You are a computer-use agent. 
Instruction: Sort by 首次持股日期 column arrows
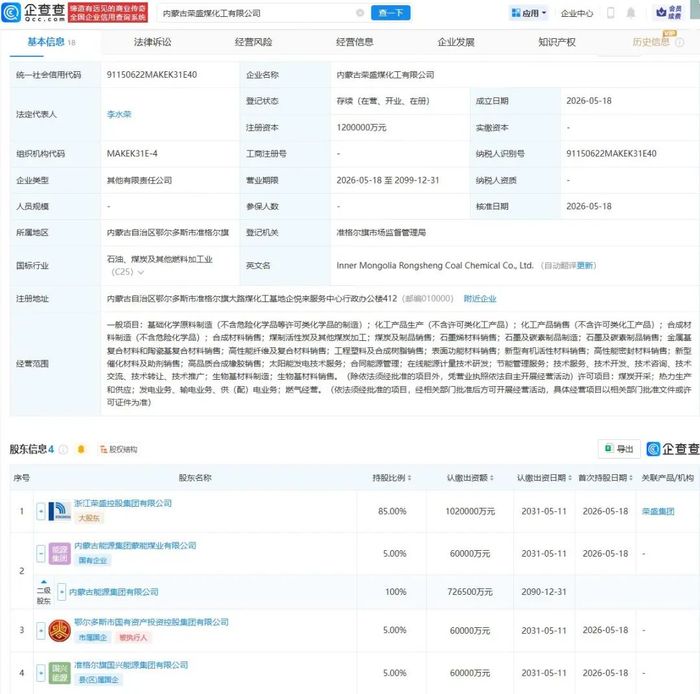(631, 478)
